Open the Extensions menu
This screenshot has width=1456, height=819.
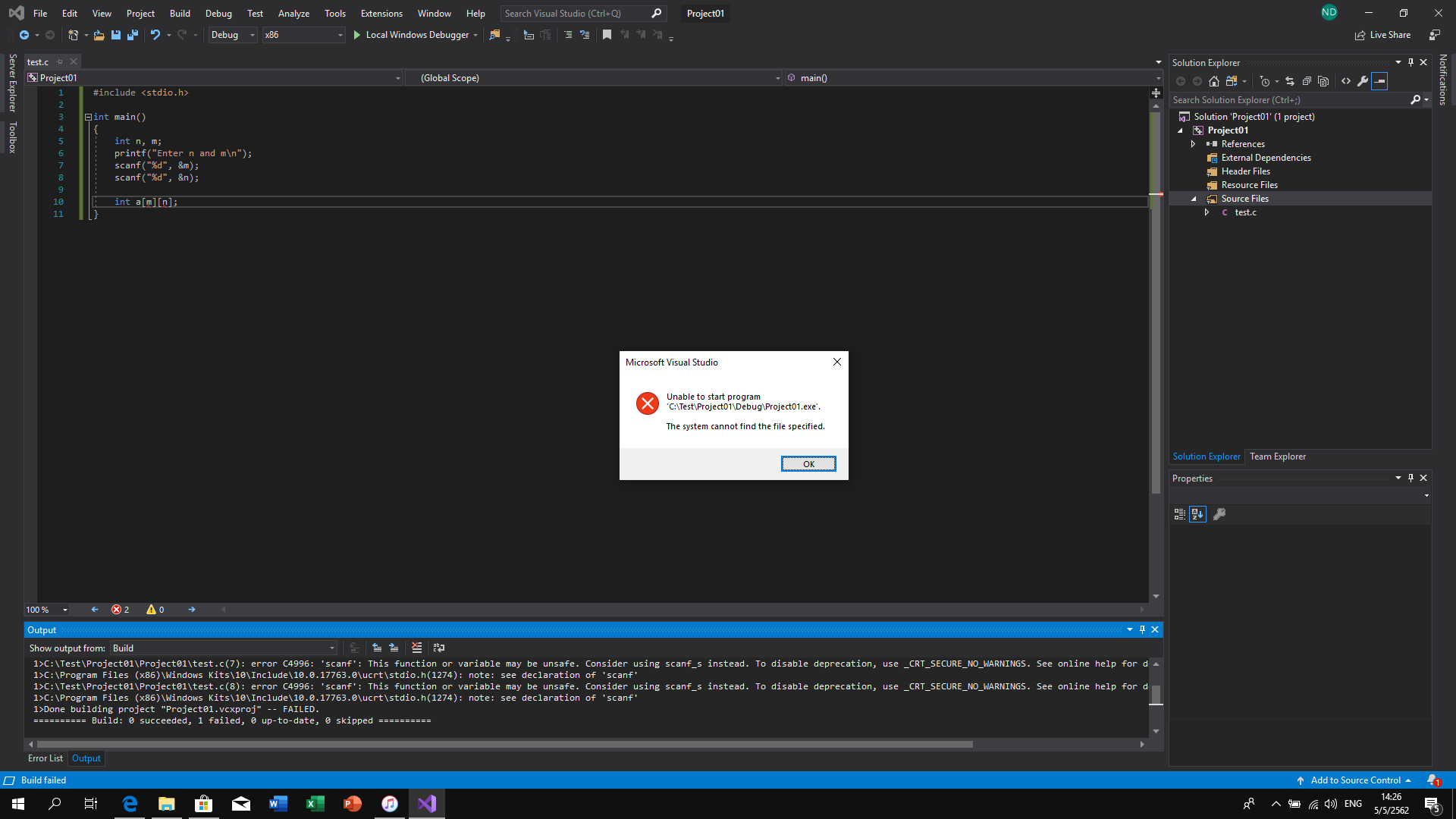coord(381,14)
